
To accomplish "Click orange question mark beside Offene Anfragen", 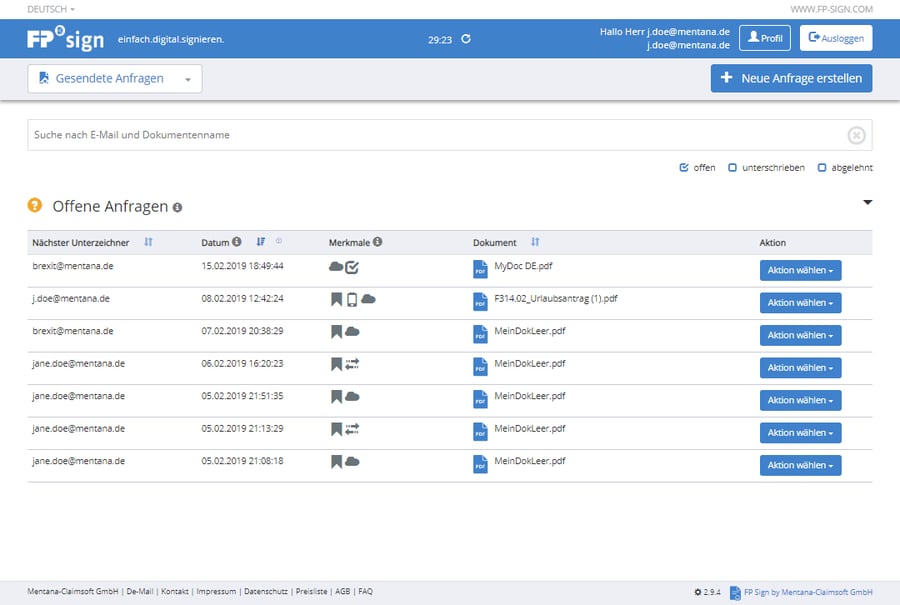I will (35, 205).
